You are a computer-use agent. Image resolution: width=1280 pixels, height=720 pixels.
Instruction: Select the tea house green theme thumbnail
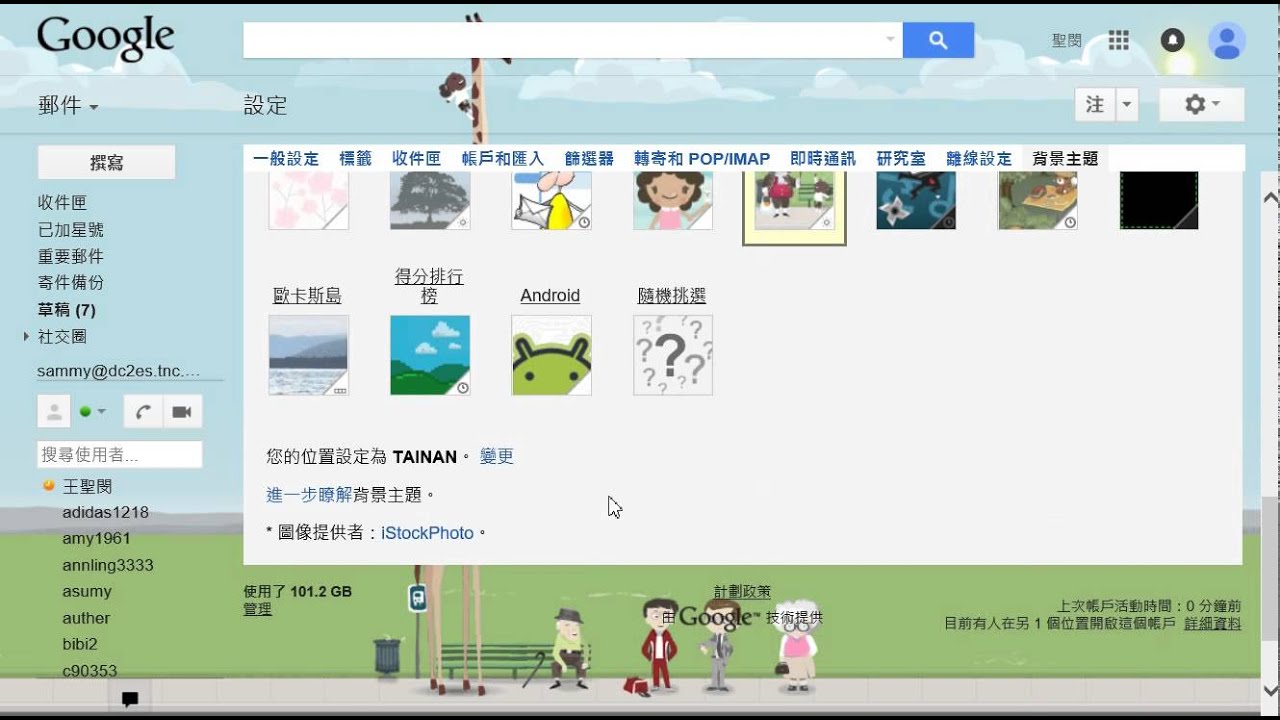tap(1038, 200)
